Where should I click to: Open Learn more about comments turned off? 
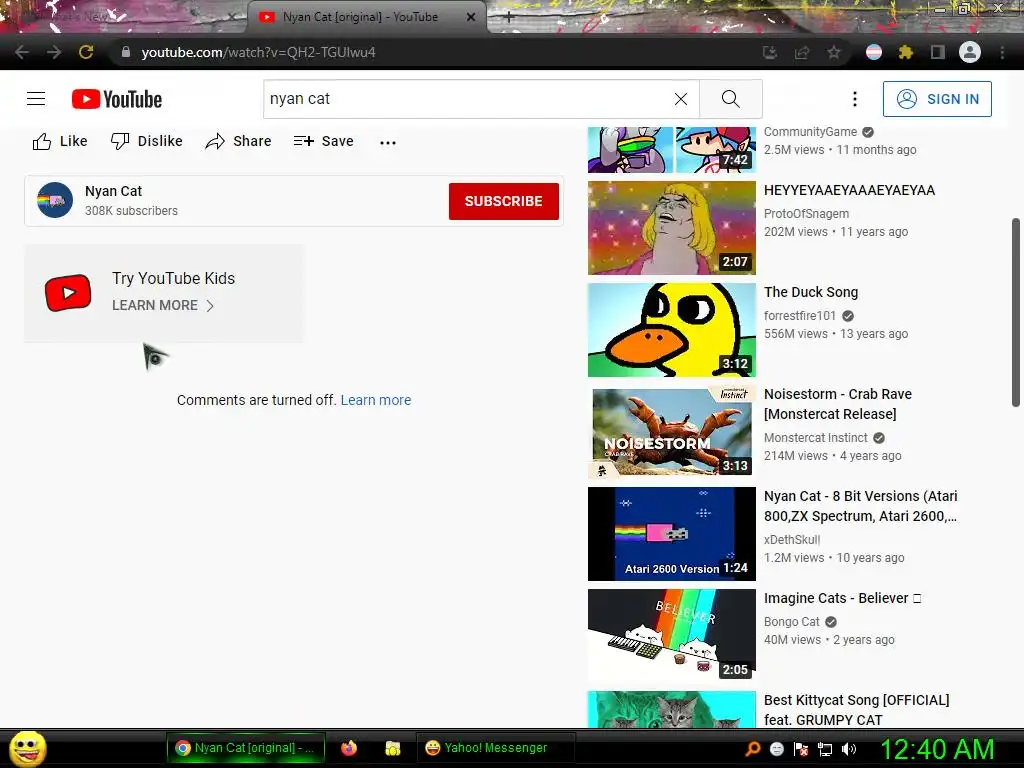pyautogui.click(x=376, y=400)
